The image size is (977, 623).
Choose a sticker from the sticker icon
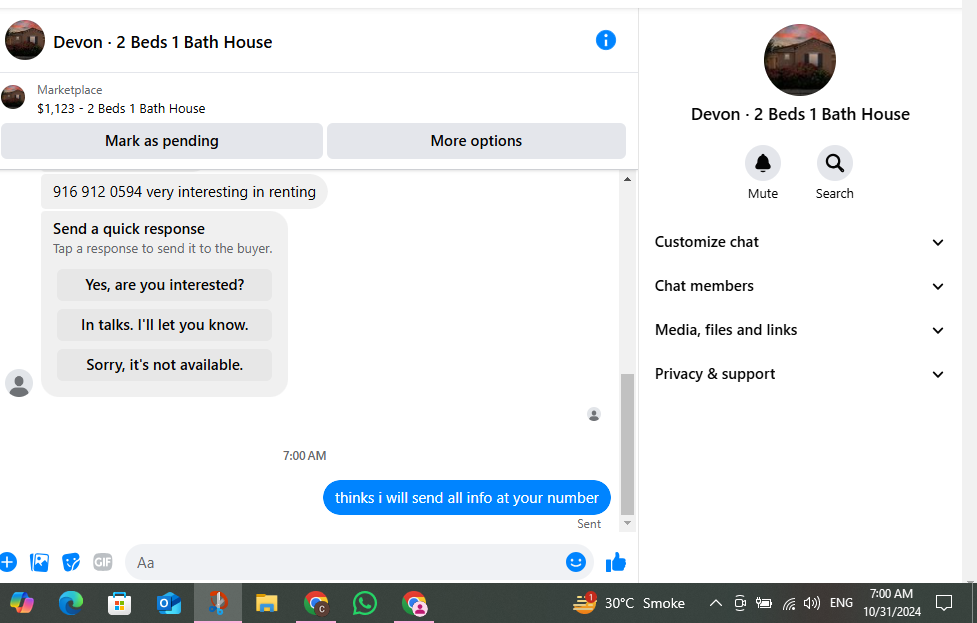(x=71, y=563)
